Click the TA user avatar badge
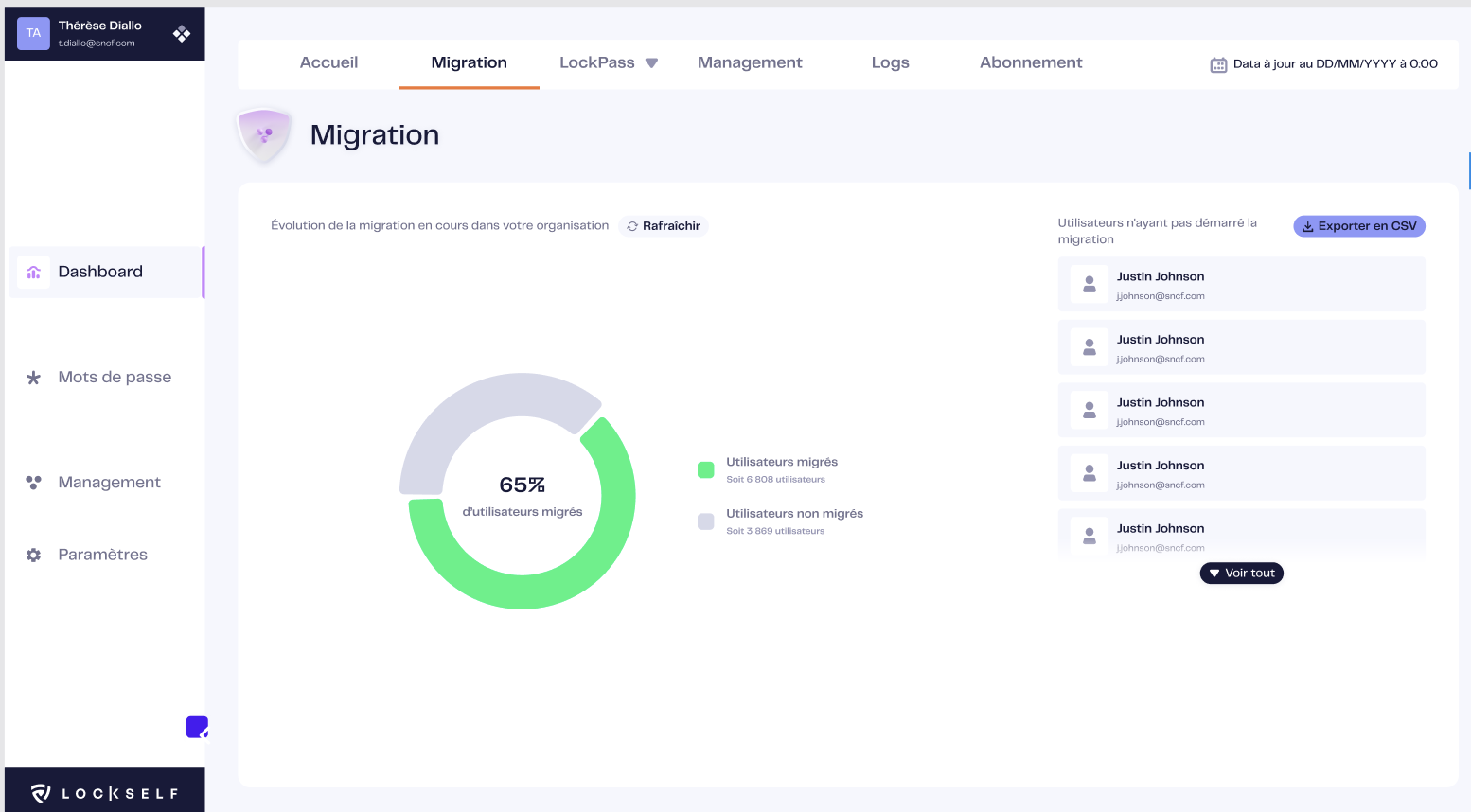This screenshot has width=1471, height=812. point(33,33)
